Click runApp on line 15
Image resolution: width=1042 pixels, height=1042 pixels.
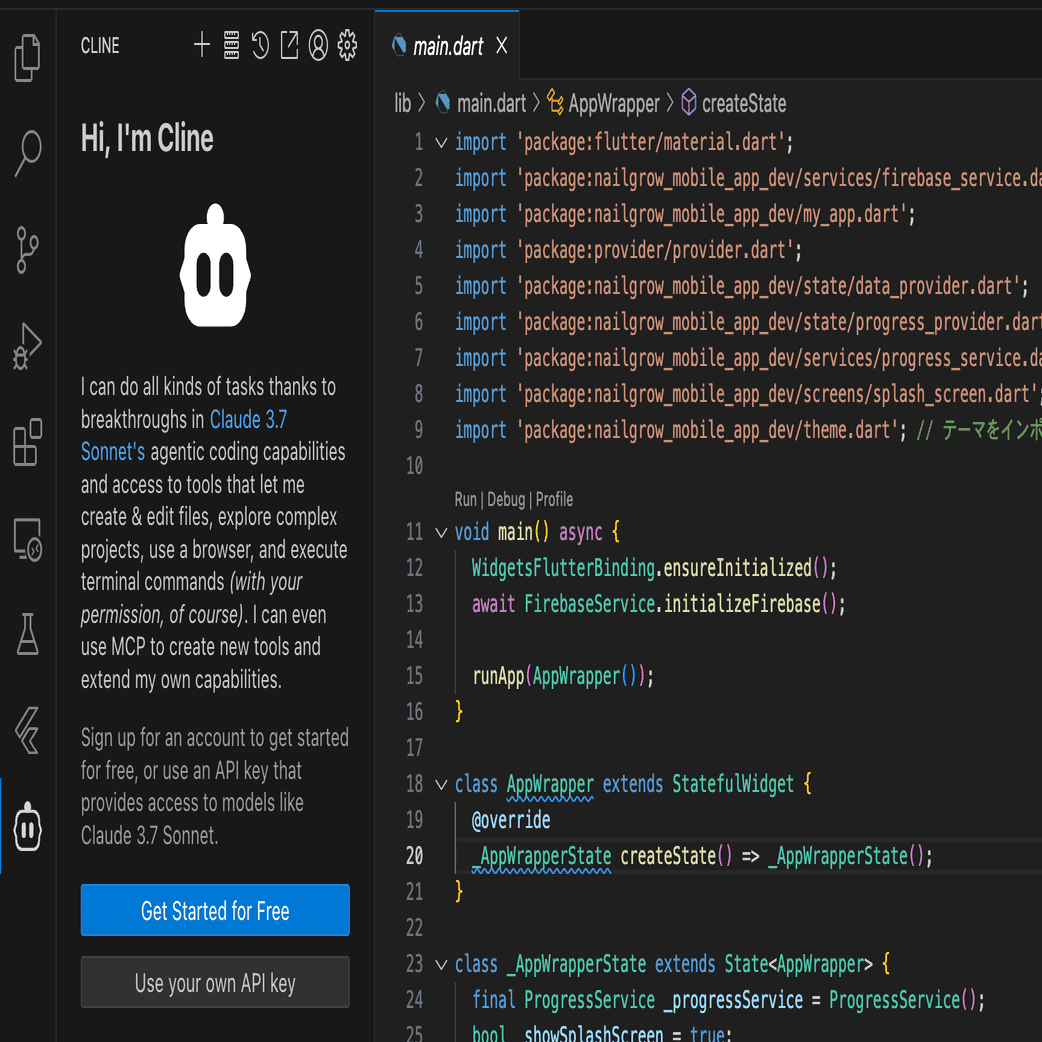point(498,677)
